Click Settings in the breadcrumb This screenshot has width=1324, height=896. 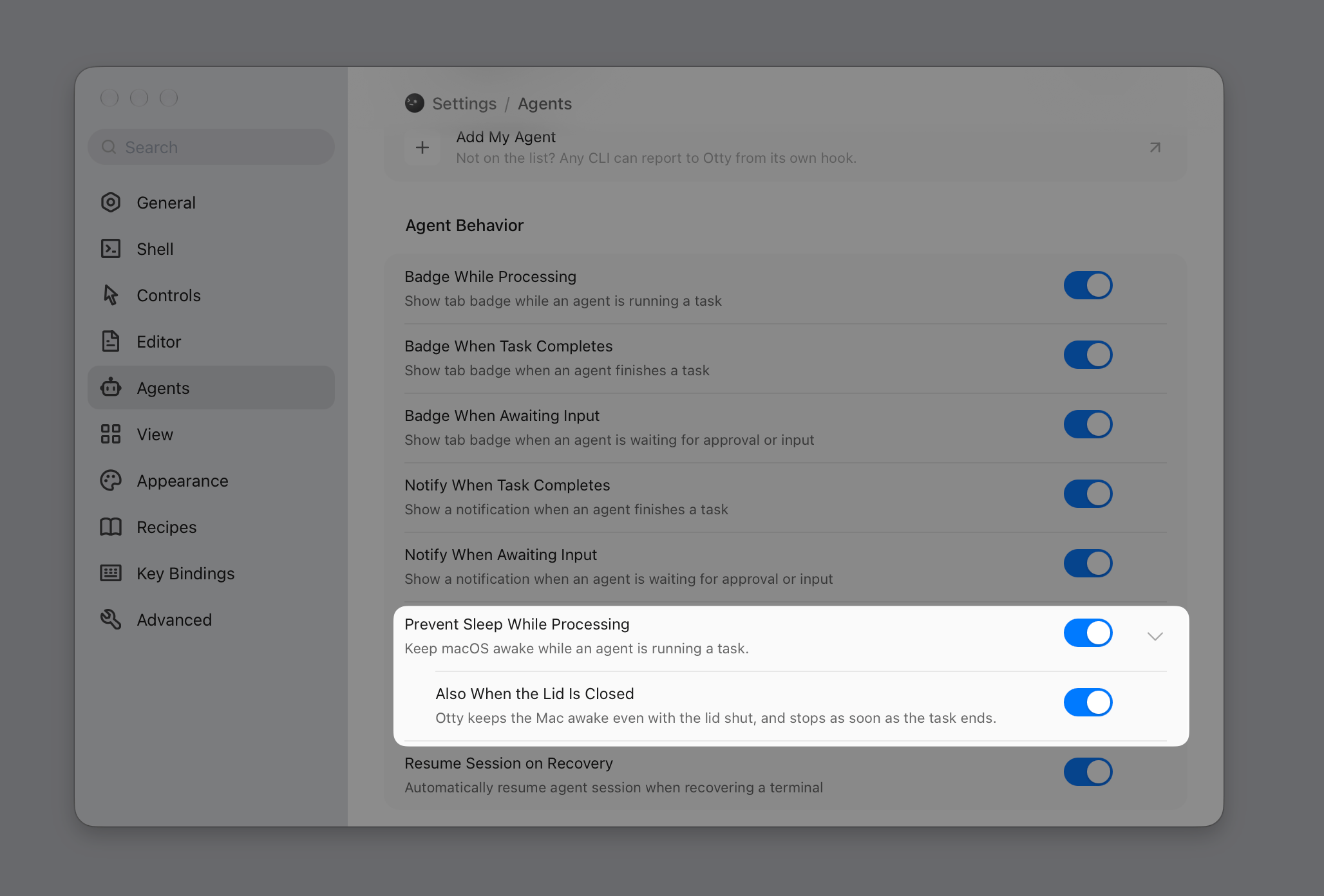pos(464,104)
